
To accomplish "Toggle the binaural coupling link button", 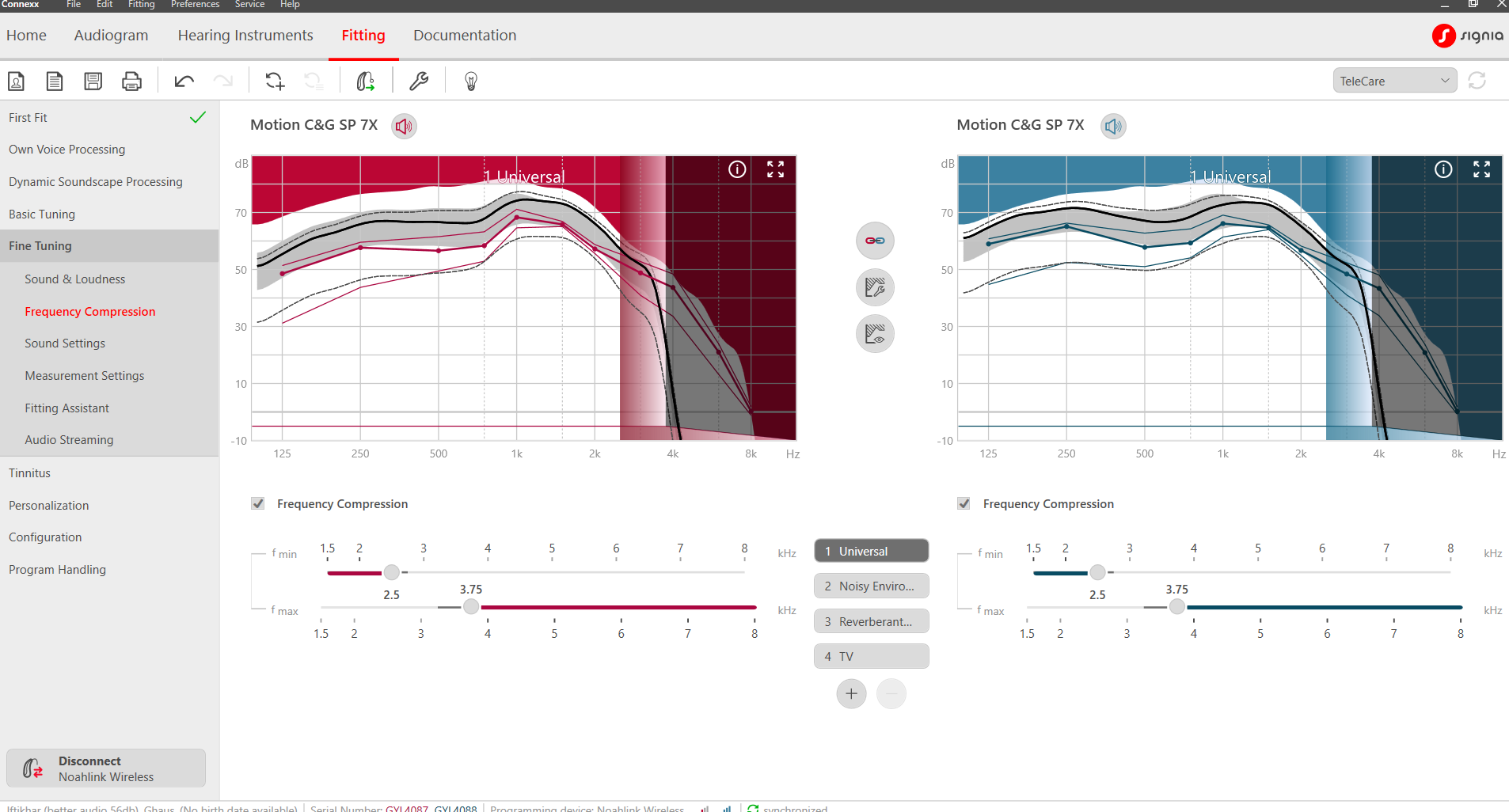I will coord(875,241).
